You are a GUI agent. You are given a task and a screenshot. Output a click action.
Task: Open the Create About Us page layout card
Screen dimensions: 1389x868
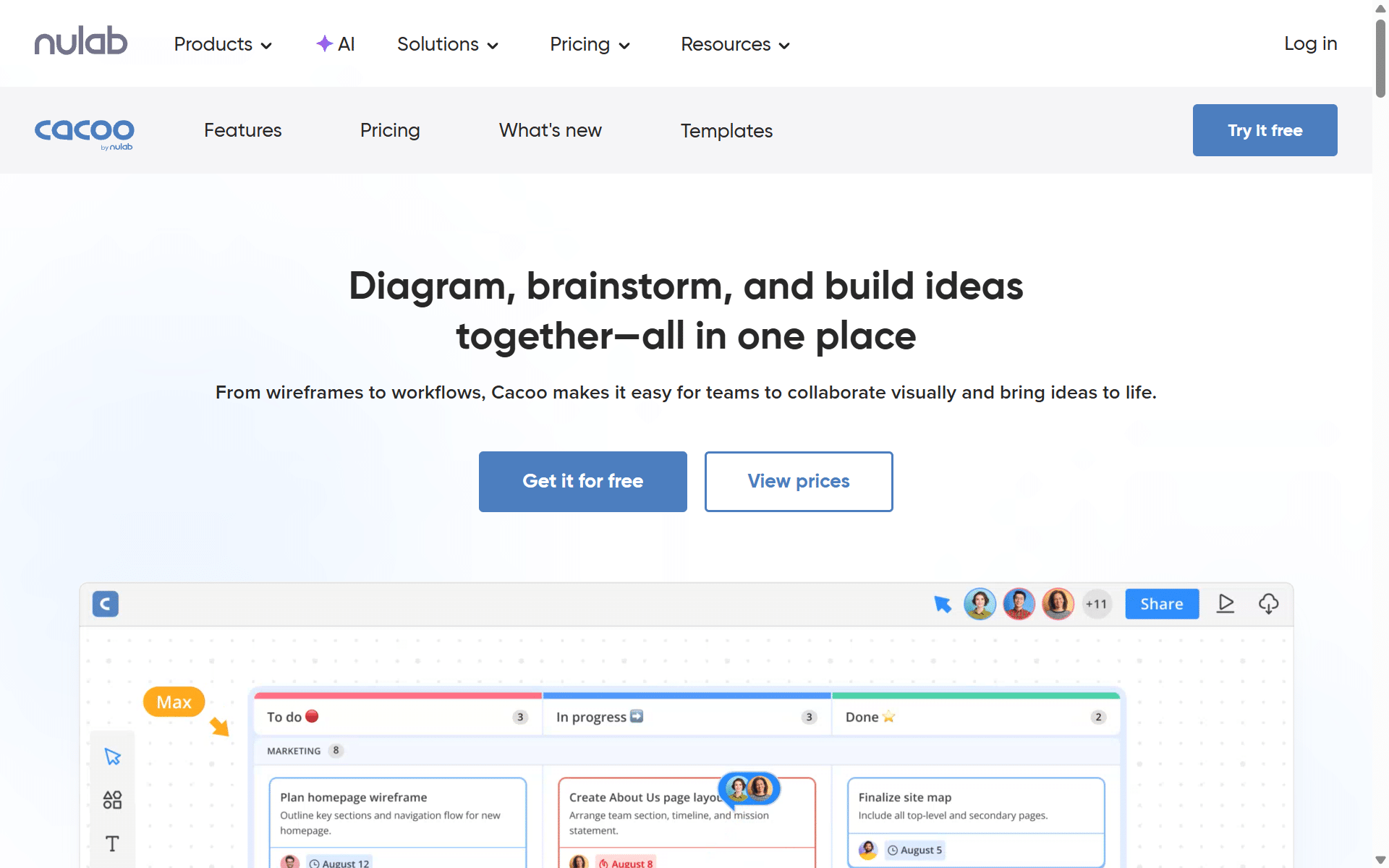[687, 822]
